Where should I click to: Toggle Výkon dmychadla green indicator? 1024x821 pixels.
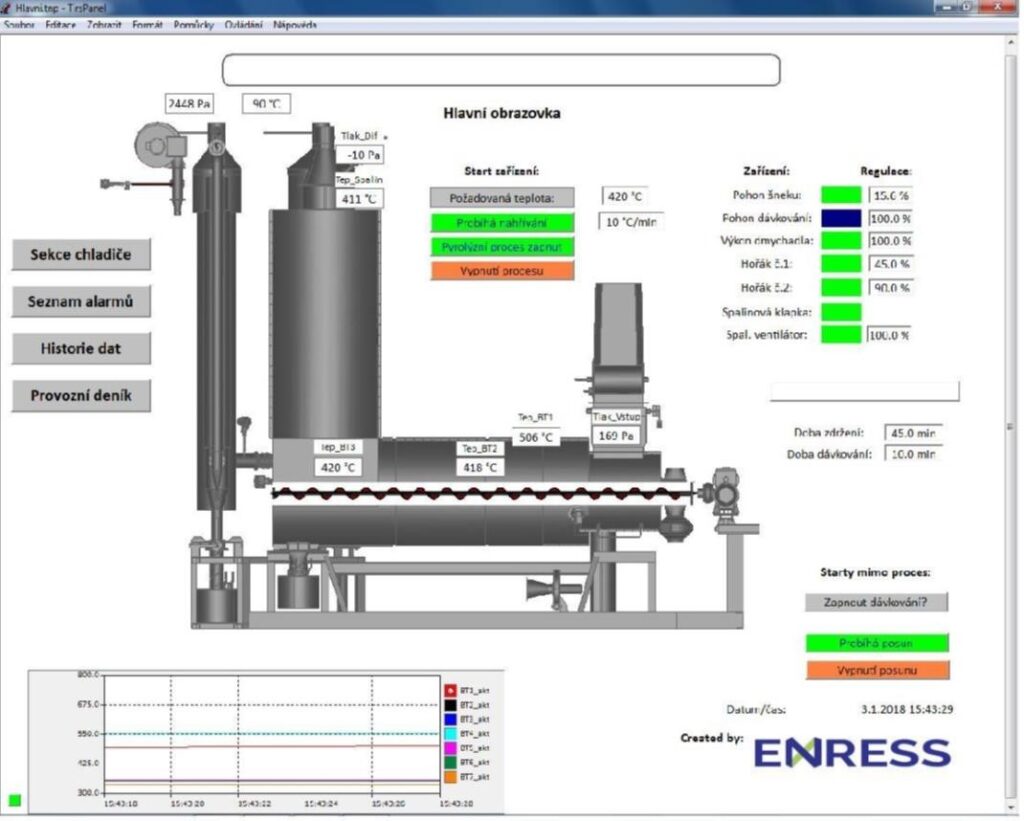[841, 240]
